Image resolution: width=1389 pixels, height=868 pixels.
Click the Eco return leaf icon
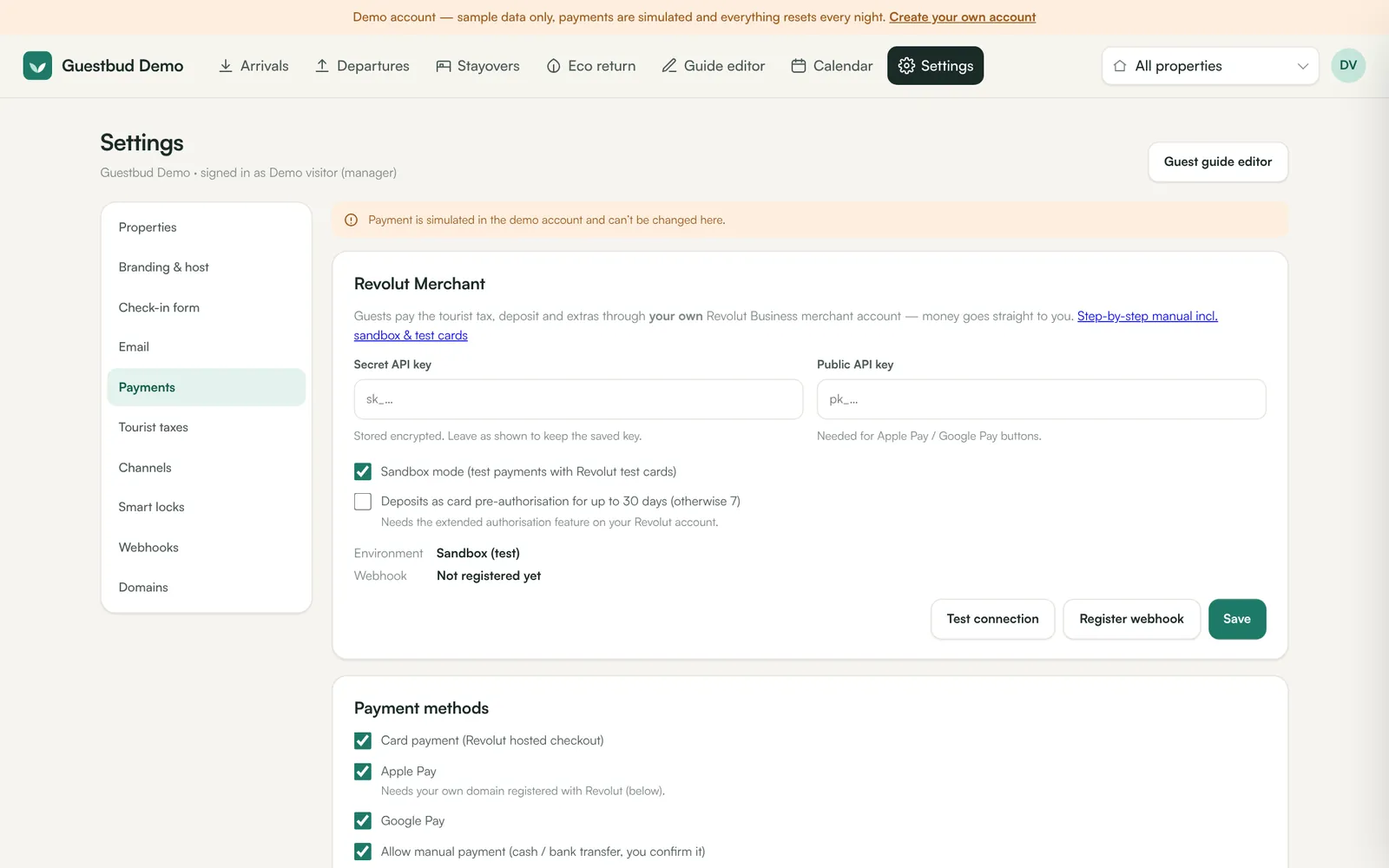[554, 66]
